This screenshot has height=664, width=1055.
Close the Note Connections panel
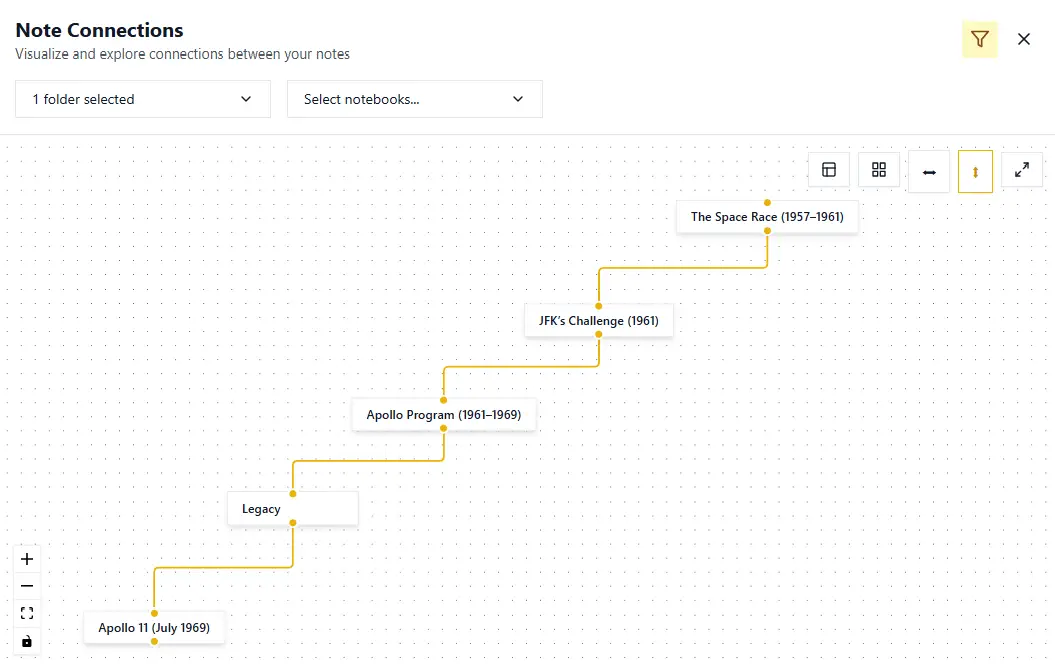coord(1024,39)
